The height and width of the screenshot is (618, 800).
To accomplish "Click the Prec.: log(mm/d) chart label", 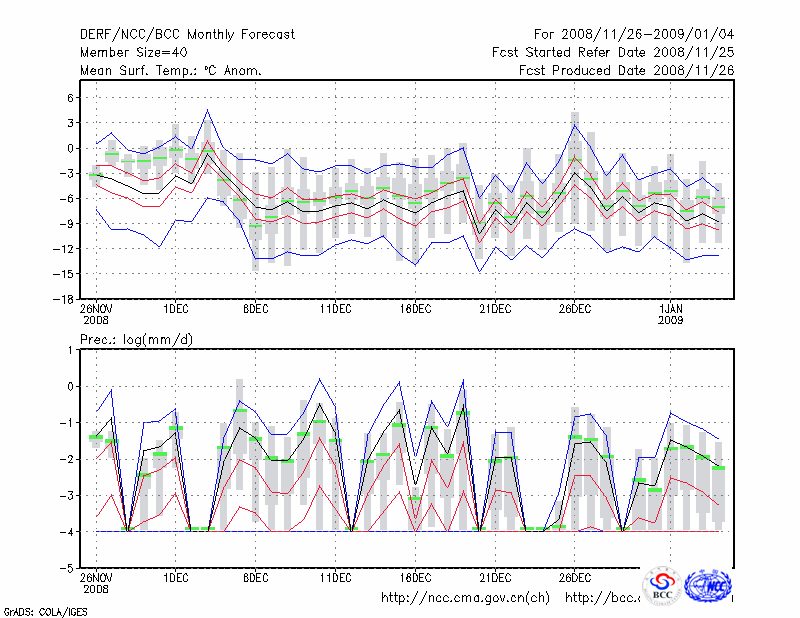I will click(x=137, y=340).
